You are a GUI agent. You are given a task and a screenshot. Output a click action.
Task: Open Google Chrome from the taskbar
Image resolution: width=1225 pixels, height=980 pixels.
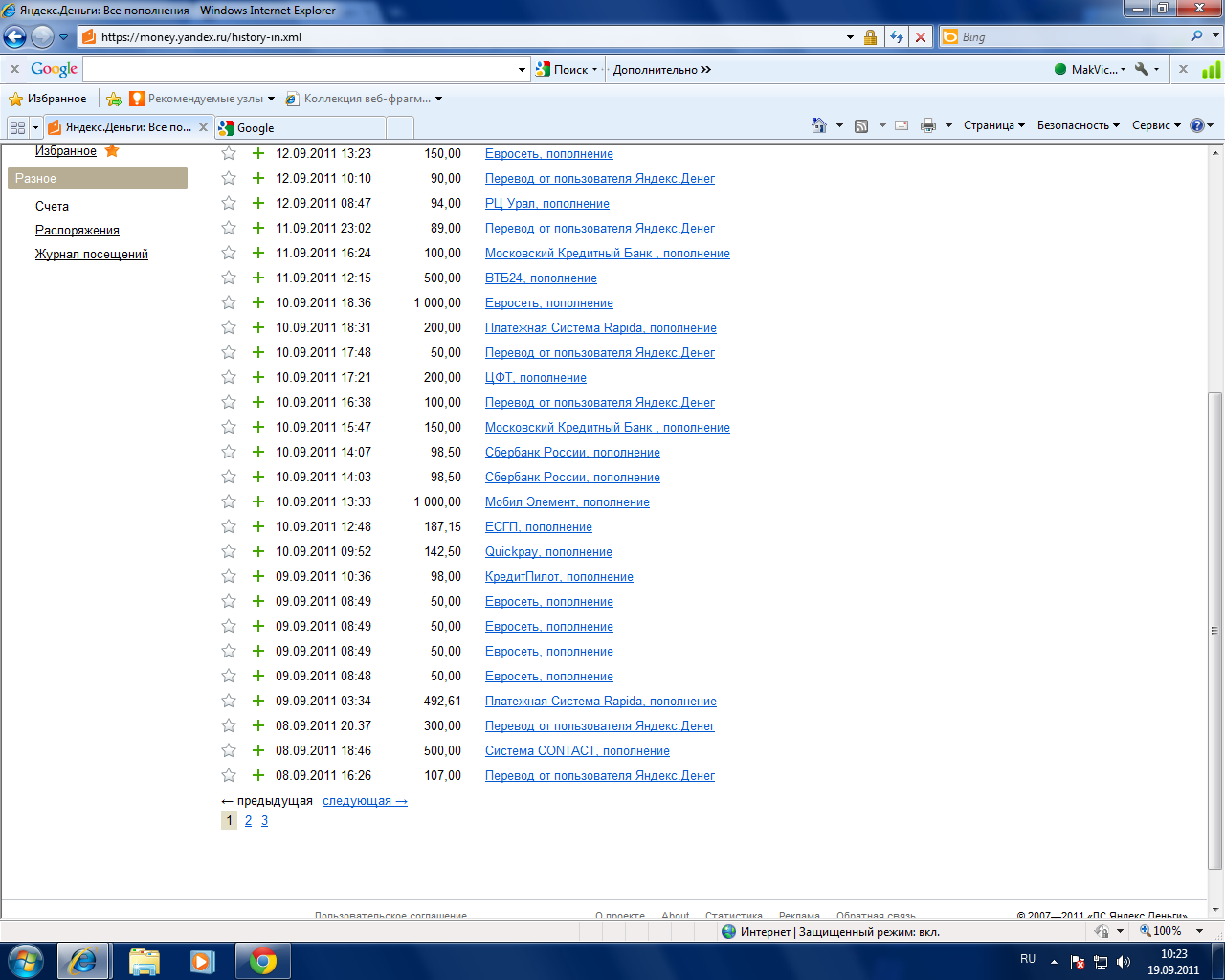(x=262, y=960)
